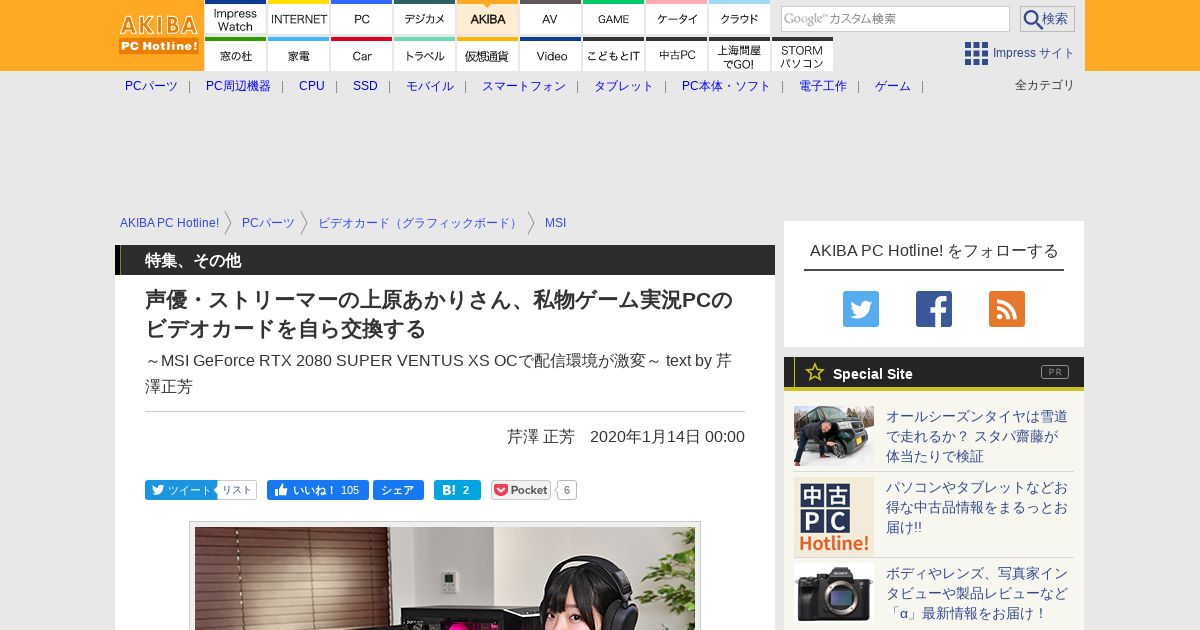This screenshot has width=1200, height=630.
Task: Open the 電子工作 category link
Action: [x=823, y=86]
